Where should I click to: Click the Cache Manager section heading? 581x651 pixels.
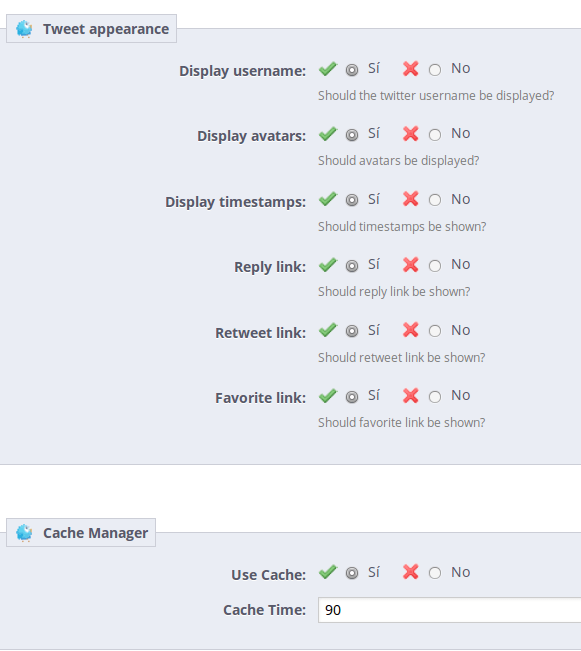tap(96, 533)
